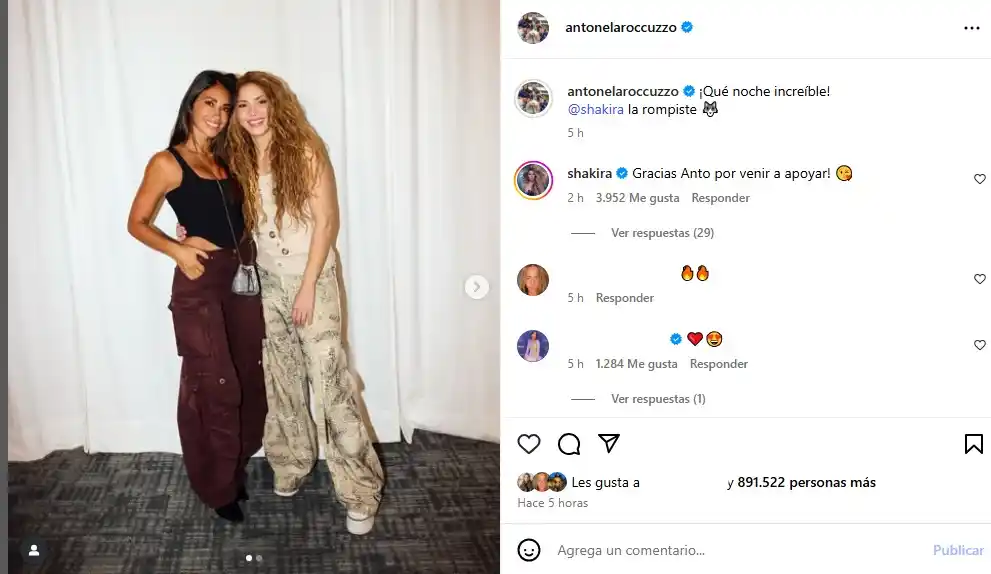This screenshot has height=574, width=991.
Task: Open the comment bubble icon
Action: point(569,444)
